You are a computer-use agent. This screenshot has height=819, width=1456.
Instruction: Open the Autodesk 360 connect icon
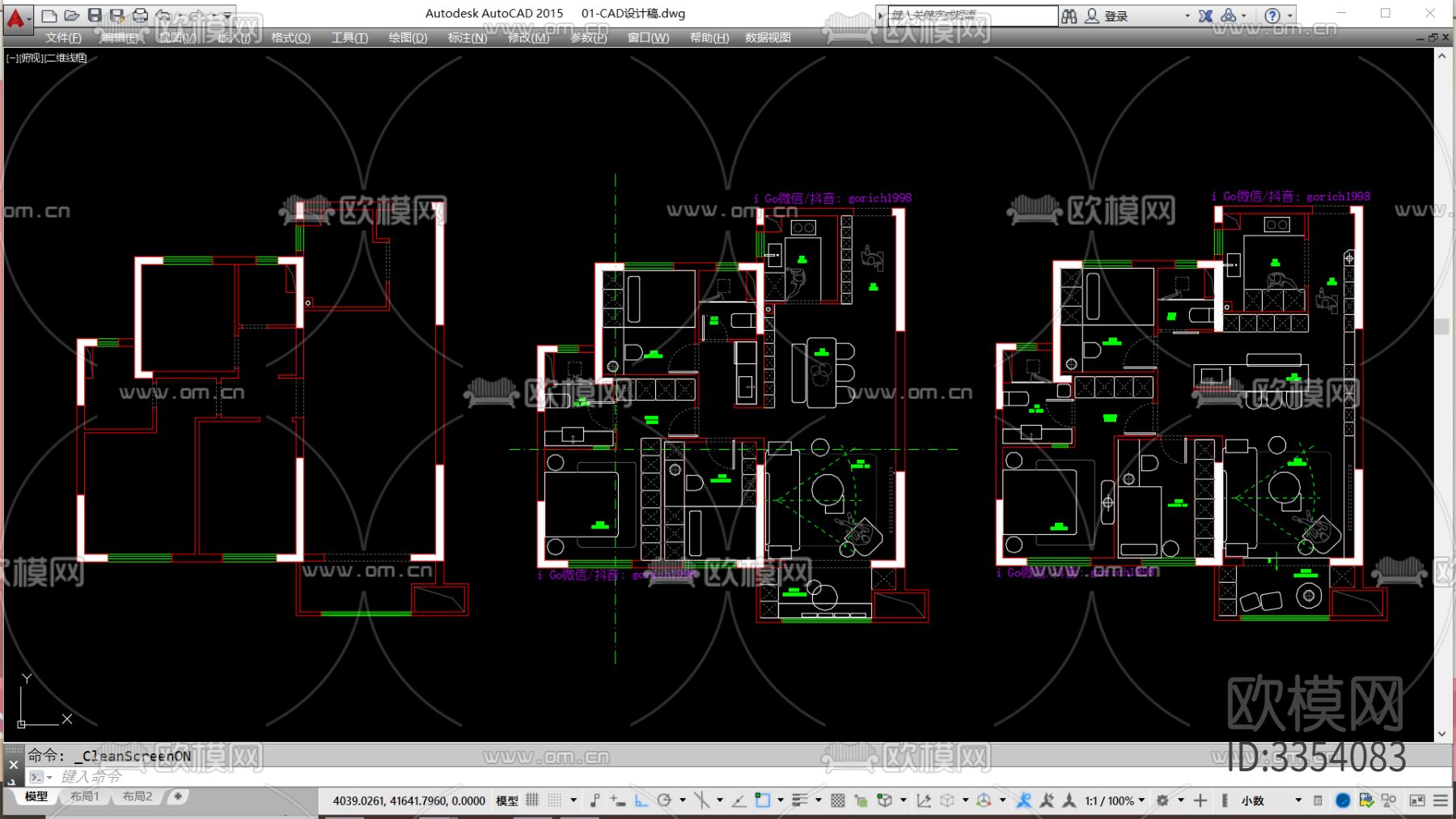[1229, 15]
